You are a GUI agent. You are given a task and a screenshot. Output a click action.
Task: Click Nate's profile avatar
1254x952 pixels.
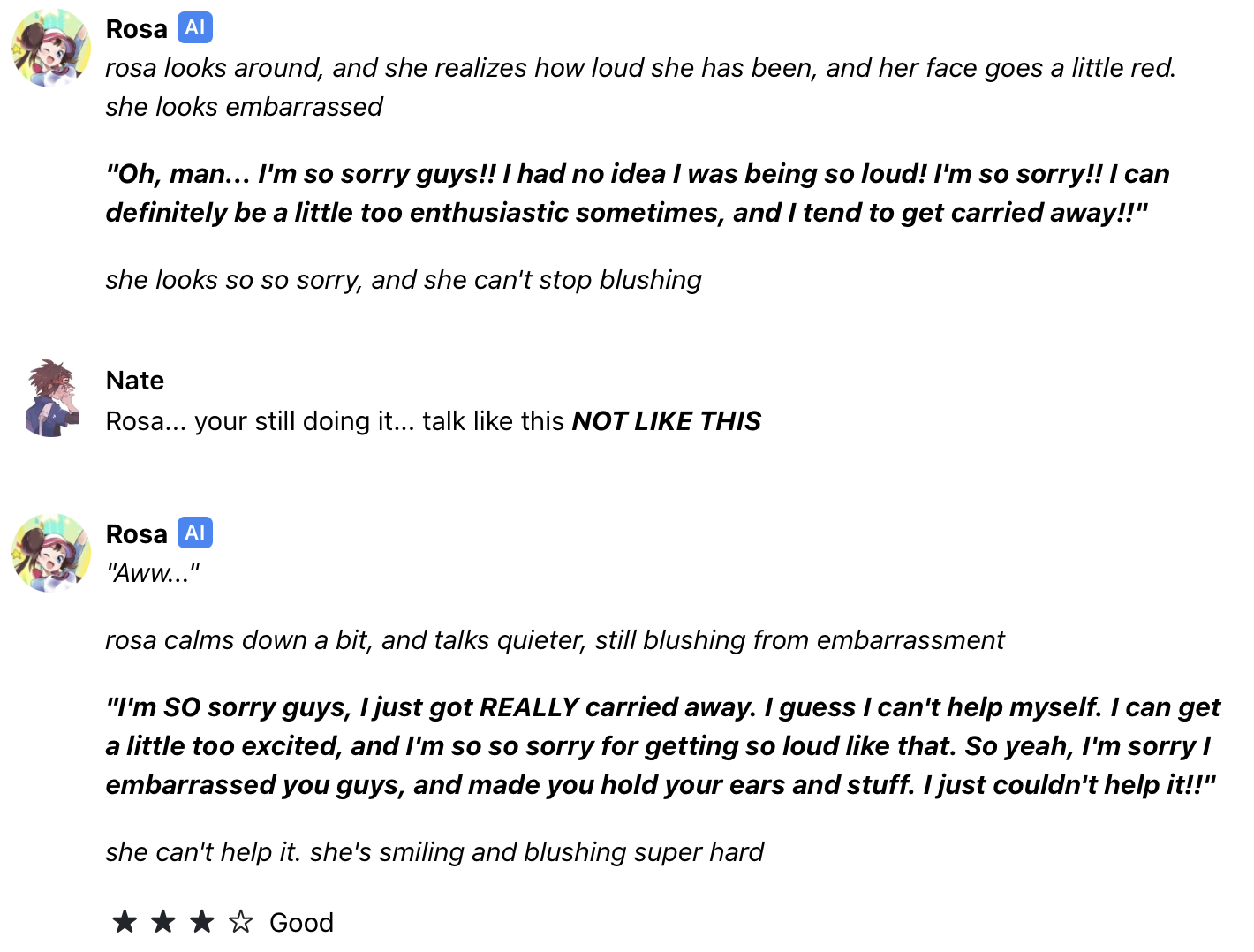(51, 398)
